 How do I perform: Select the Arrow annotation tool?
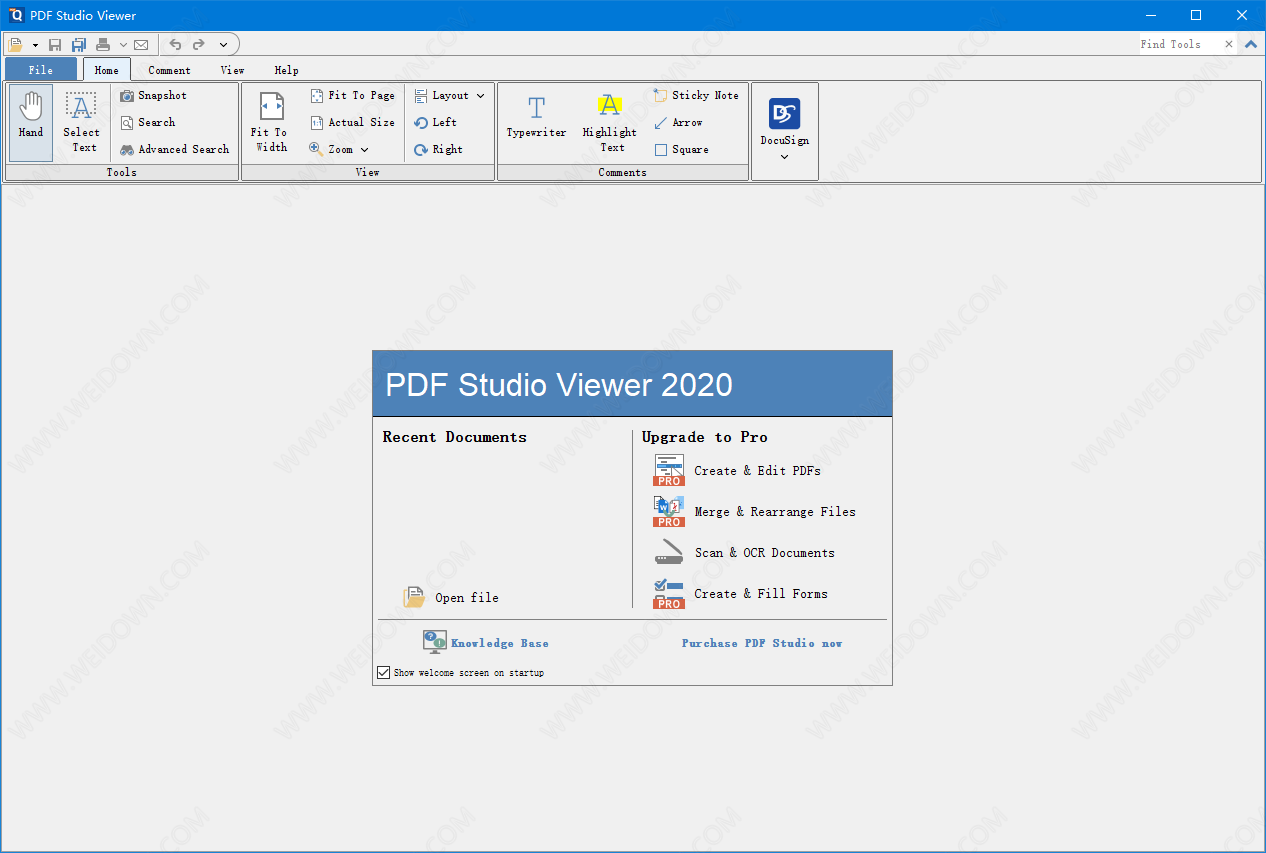[678, 122]
